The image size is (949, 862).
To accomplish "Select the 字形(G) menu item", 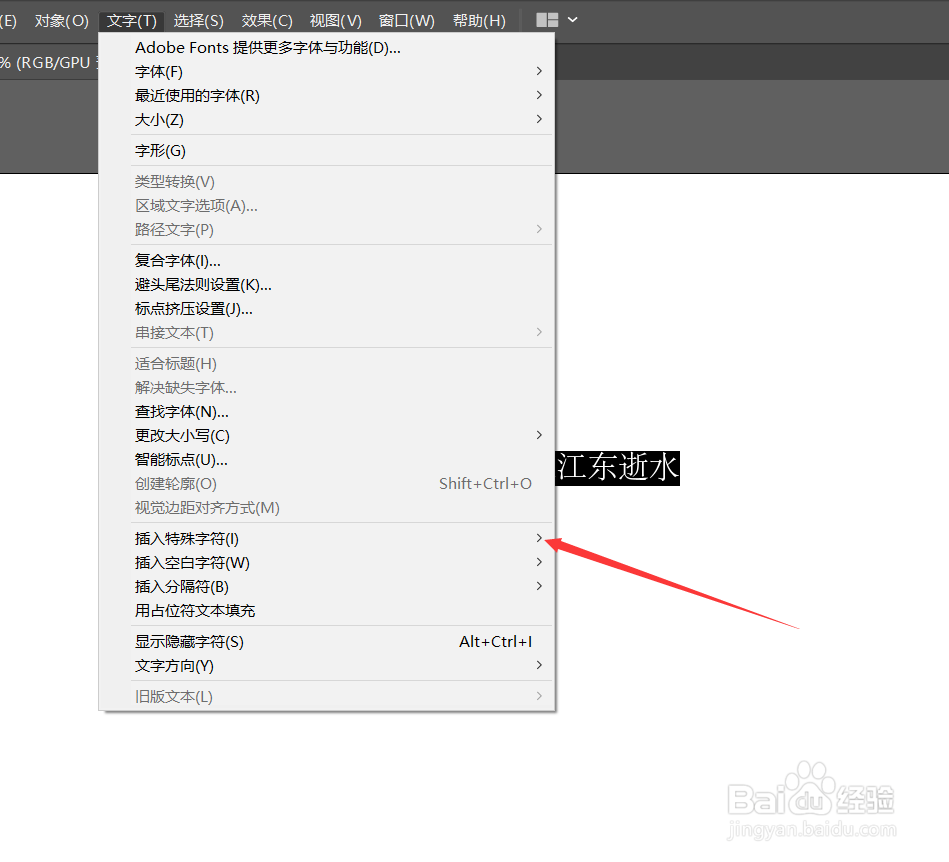I will pyautogui.click(x=327, y=151).
